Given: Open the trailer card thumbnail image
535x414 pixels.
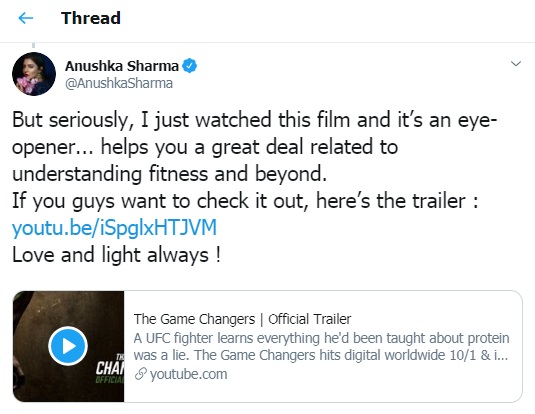Looking at the screenshot, I should (69, 346).
